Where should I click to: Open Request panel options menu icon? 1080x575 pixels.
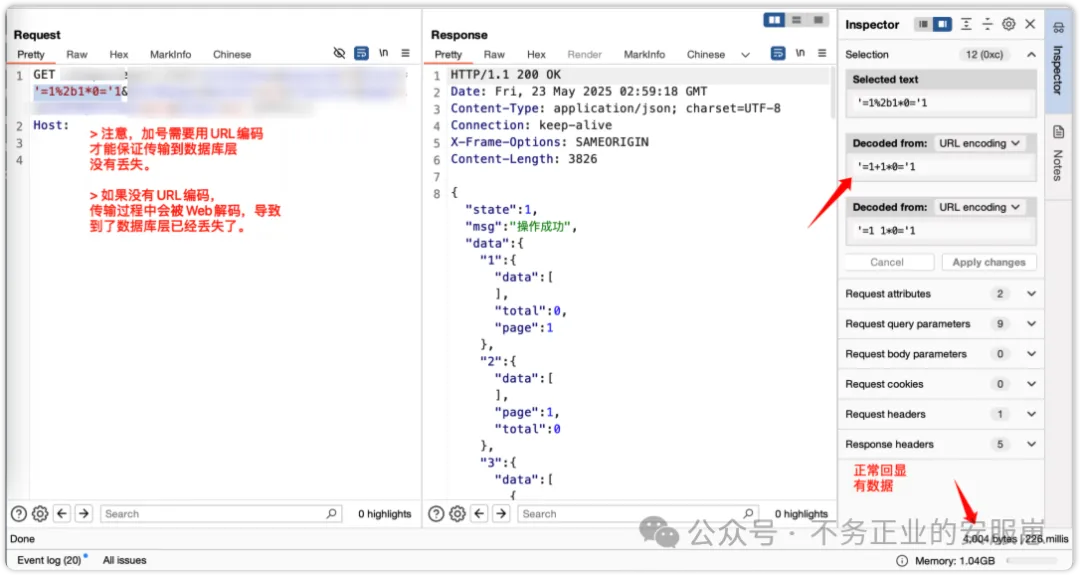[406, 53]
